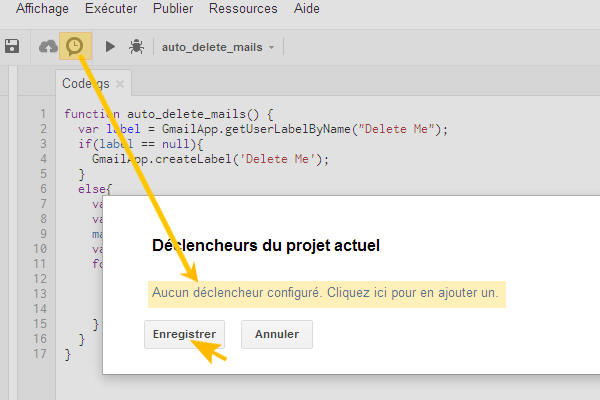This screenshot has width=600, height=400.
Task: Open project triggers via clock icon
Action: click(x=75, y=46)
